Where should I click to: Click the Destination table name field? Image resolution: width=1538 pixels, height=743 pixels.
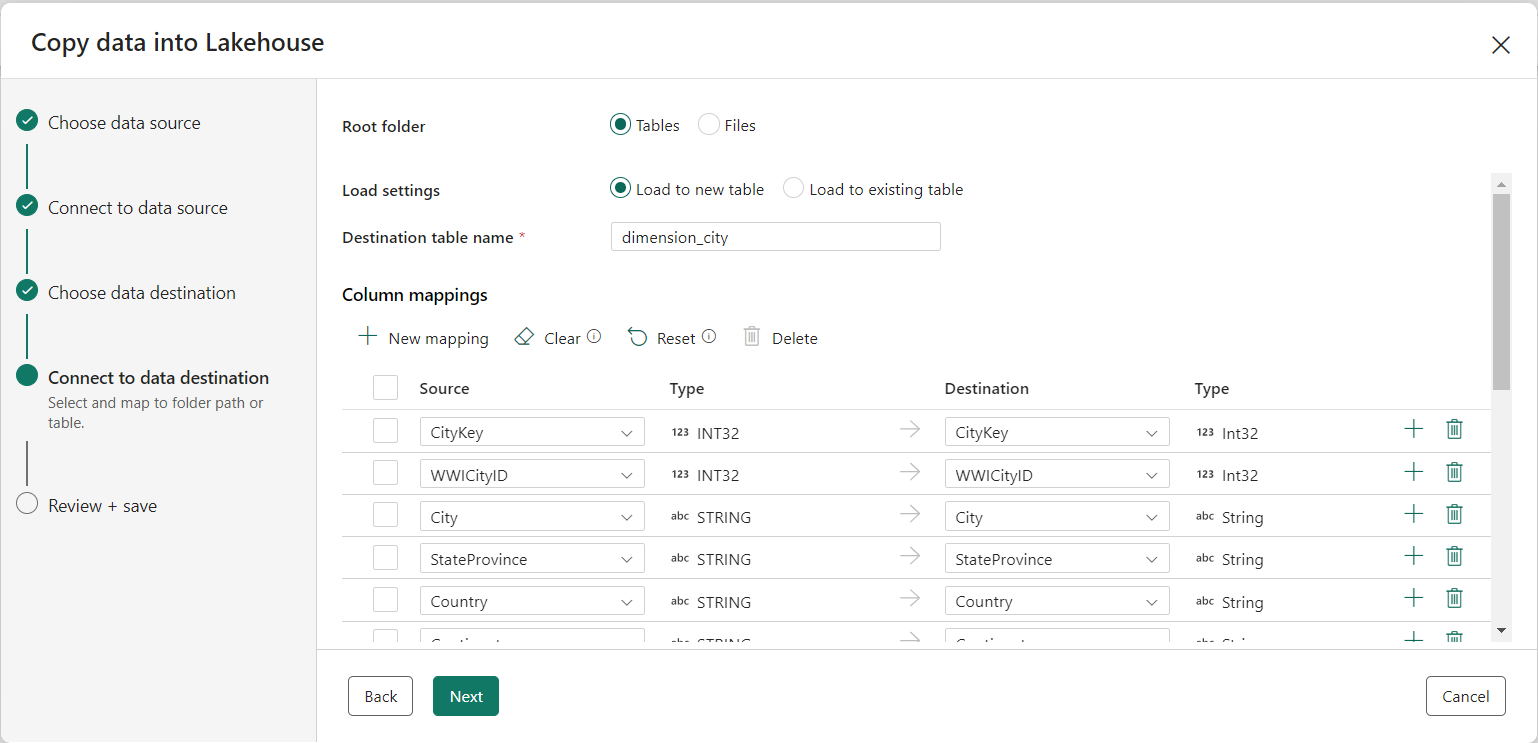click(x=775, y=236)
